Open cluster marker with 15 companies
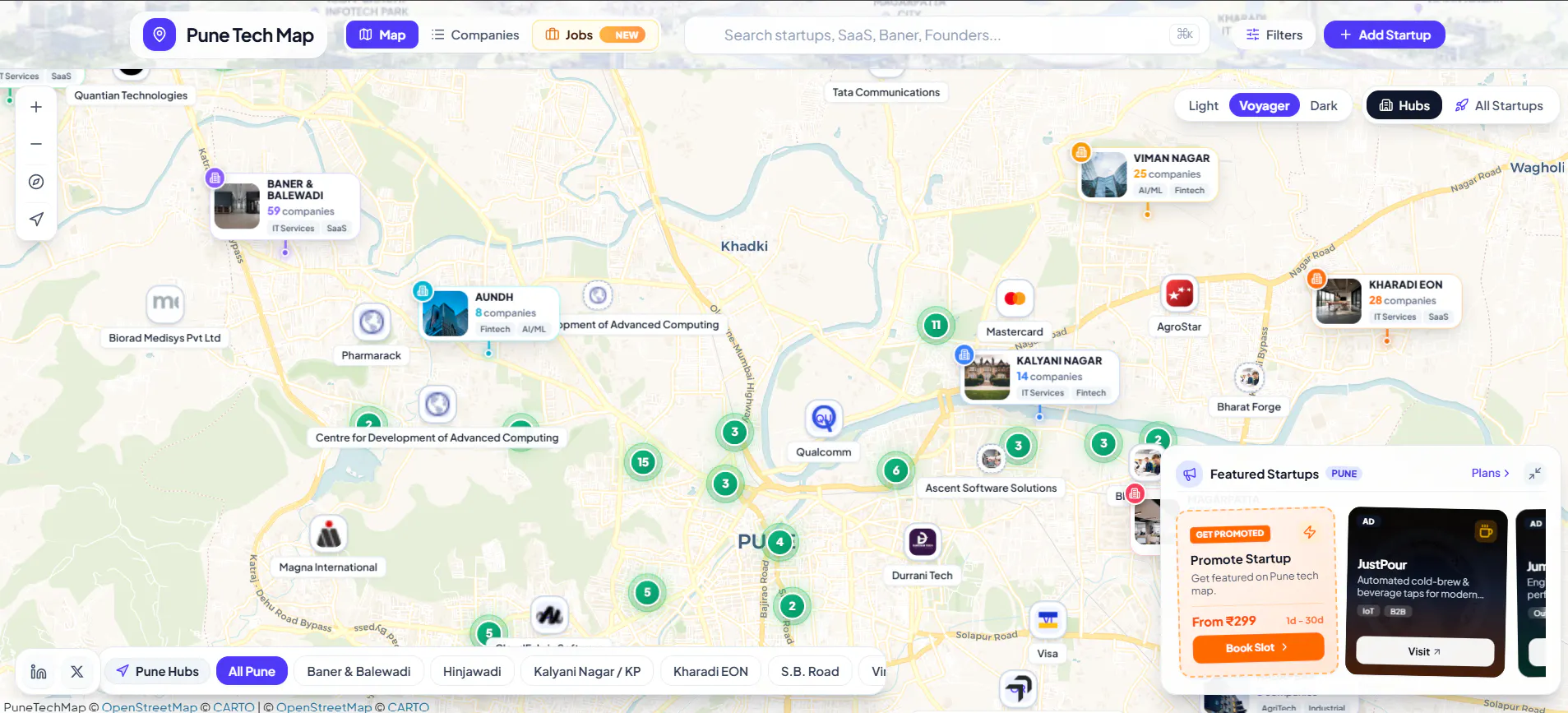Image resolution: width=1568 pixels, height=713 pixels. pos(643,462)
